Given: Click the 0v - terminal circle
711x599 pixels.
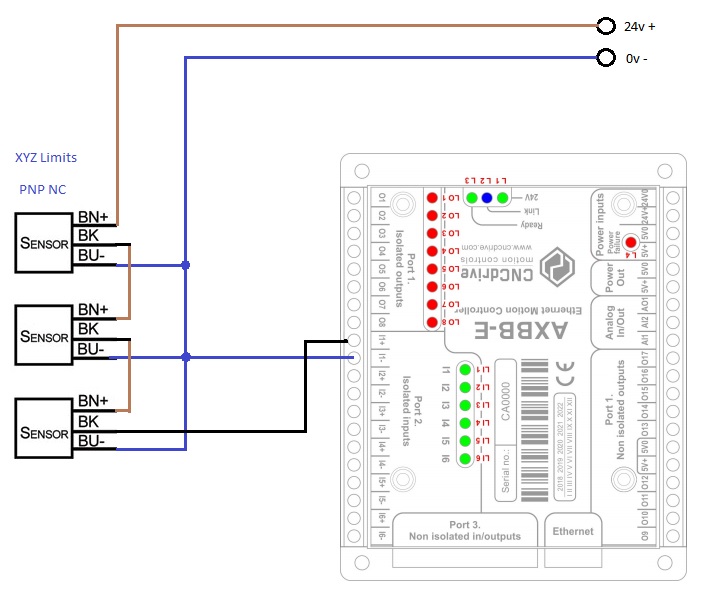Looking at the screenshot, I should [x=604, y=58].
